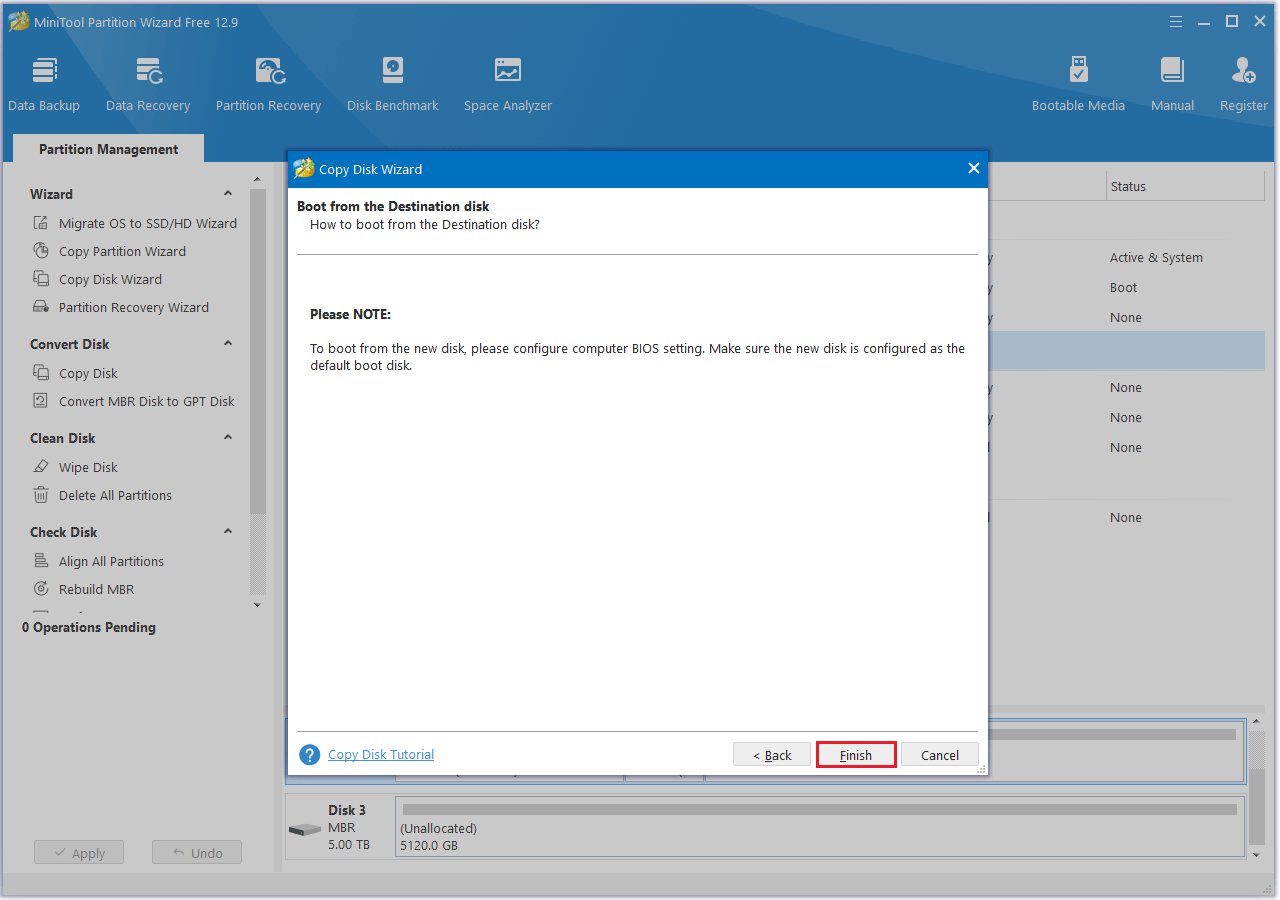The width and height of the screenshot is (1280, 900).
Task: Click the MiniTool app logo in title bar
Action: pyautogui.click(x=18, y=21)
